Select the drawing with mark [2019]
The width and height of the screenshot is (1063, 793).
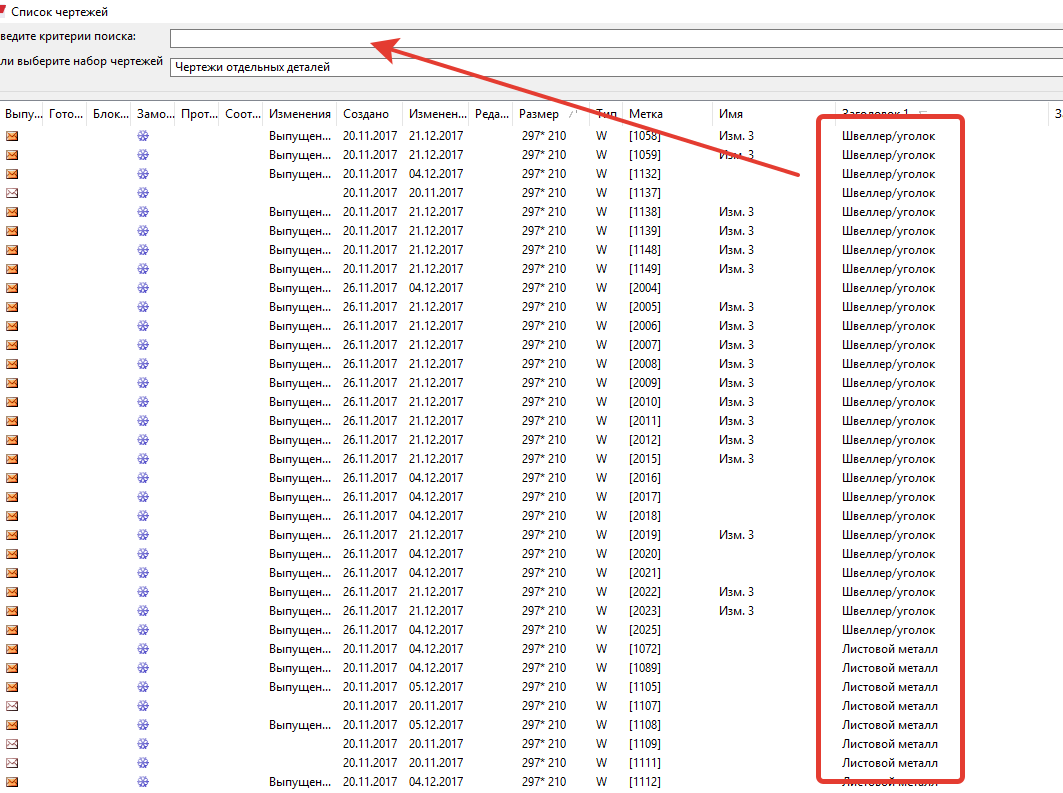click(x=645, y=535)
